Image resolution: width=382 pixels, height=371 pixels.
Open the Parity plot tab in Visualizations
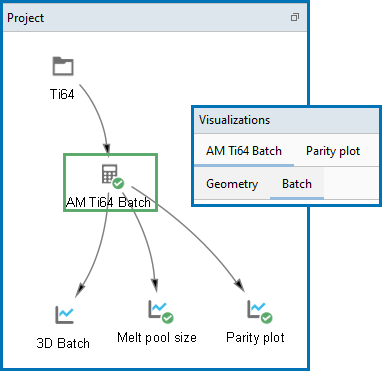(333, 151)
